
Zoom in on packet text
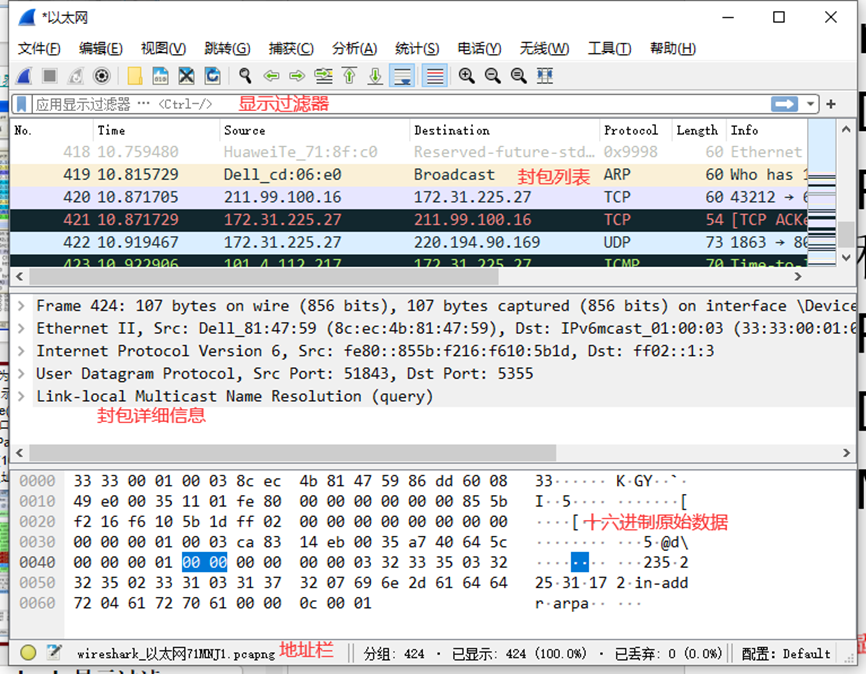pyautogui.click(x=467, y=76)
